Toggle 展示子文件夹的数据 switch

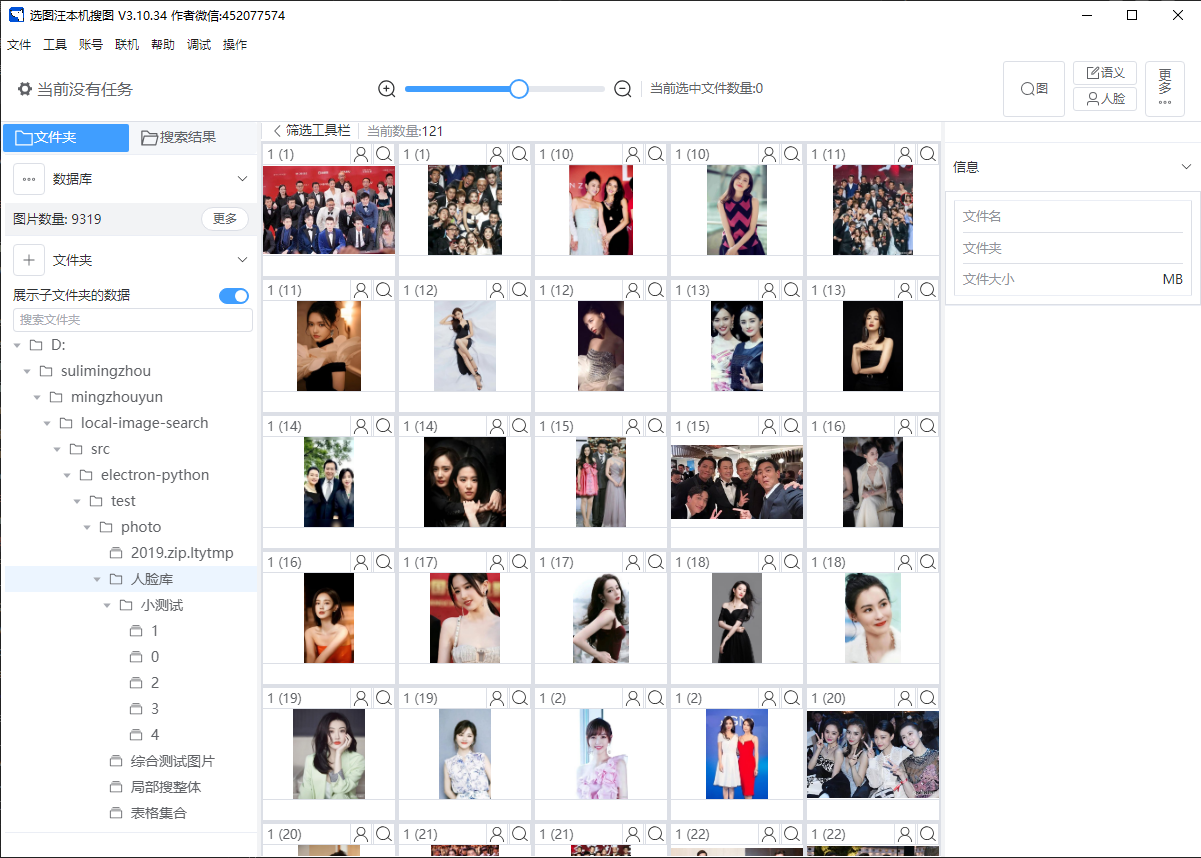click(234, 295)
